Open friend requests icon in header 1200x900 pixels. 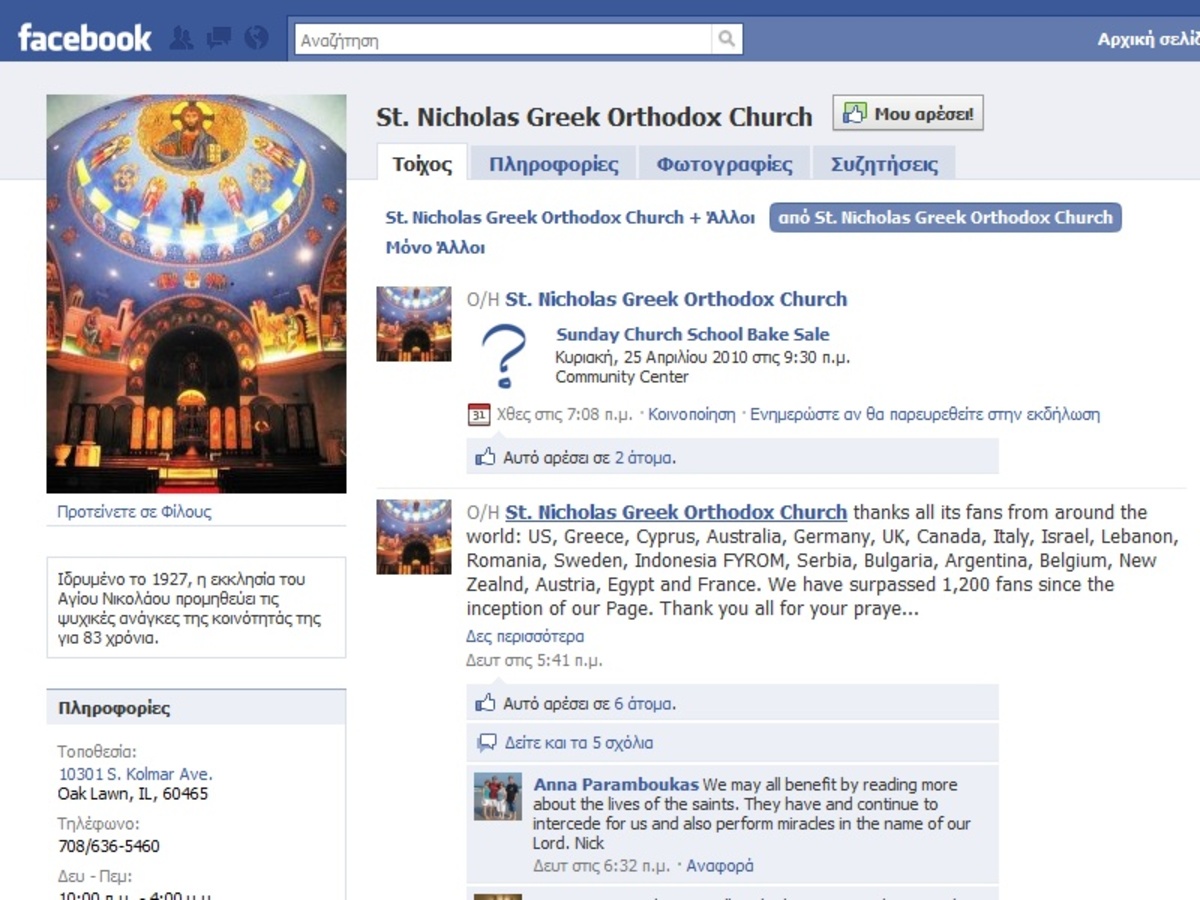[182, 39]
